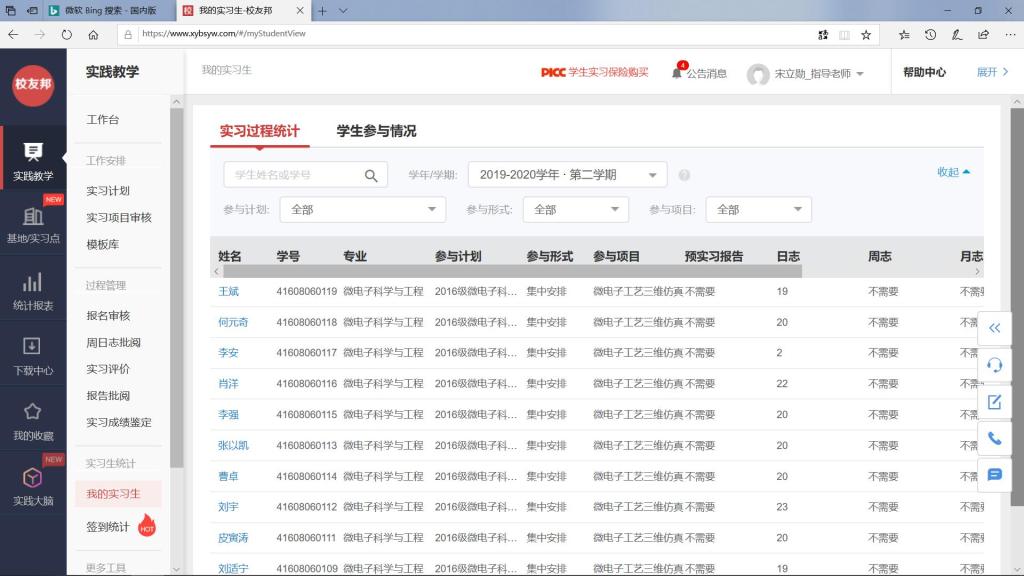Expand the 学年/学期 semester dropdown

[567, 175]
